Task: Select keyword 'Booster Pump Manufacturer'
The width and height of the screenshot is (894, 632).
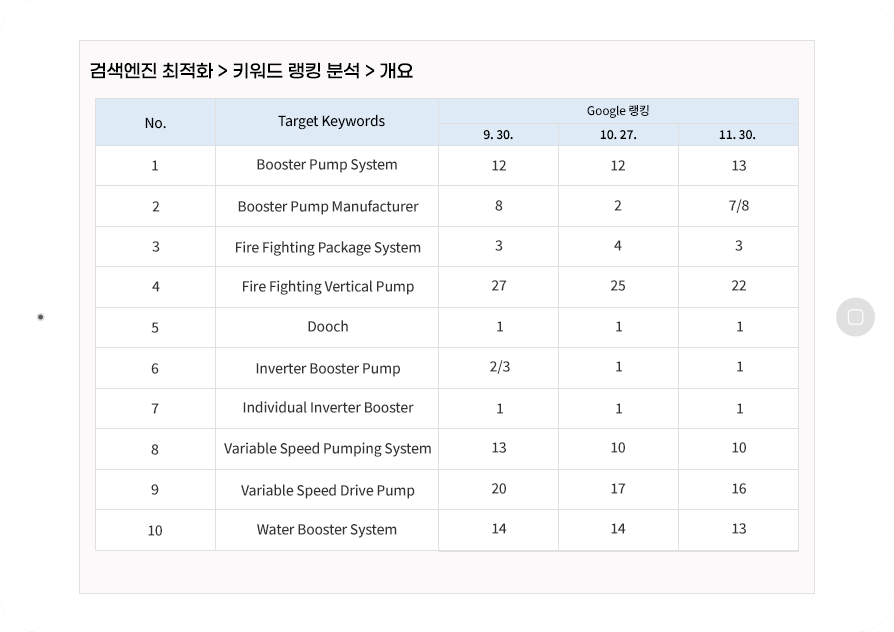Action: pyautogui.click(x=328, y=206)
